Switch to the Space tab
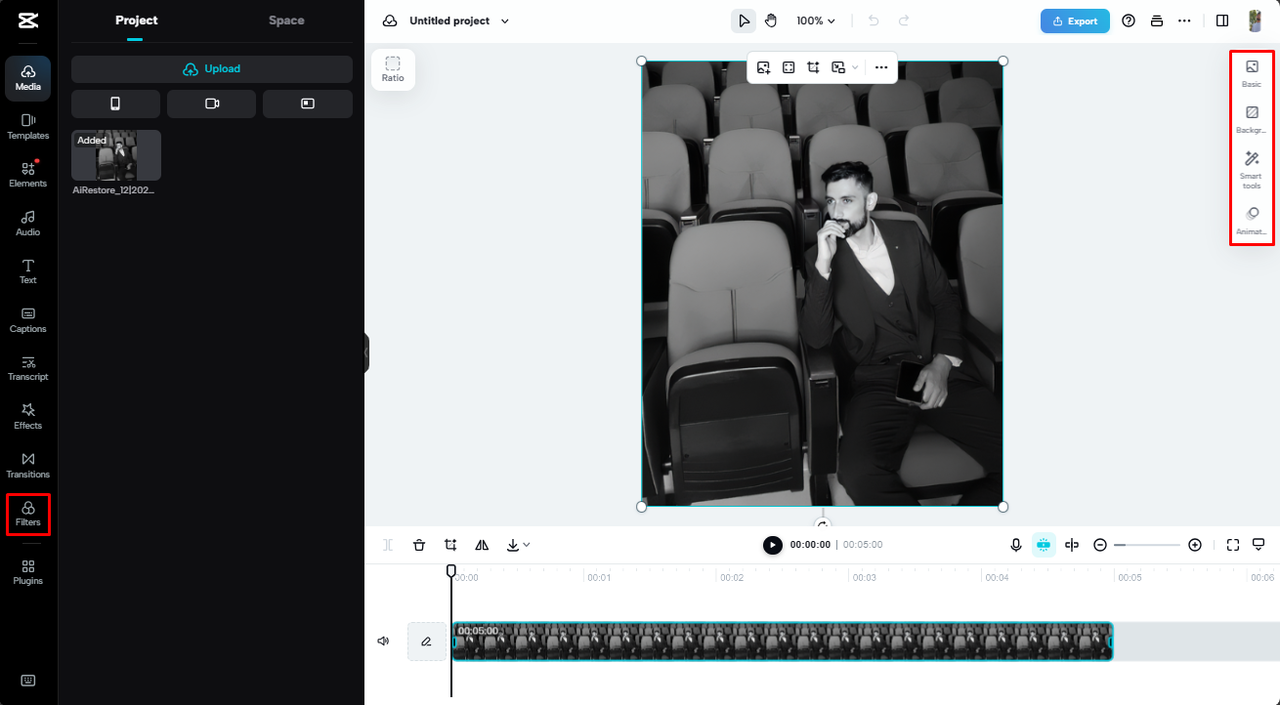This screenshot has height=705, width=1280. [x=286, y=20]
